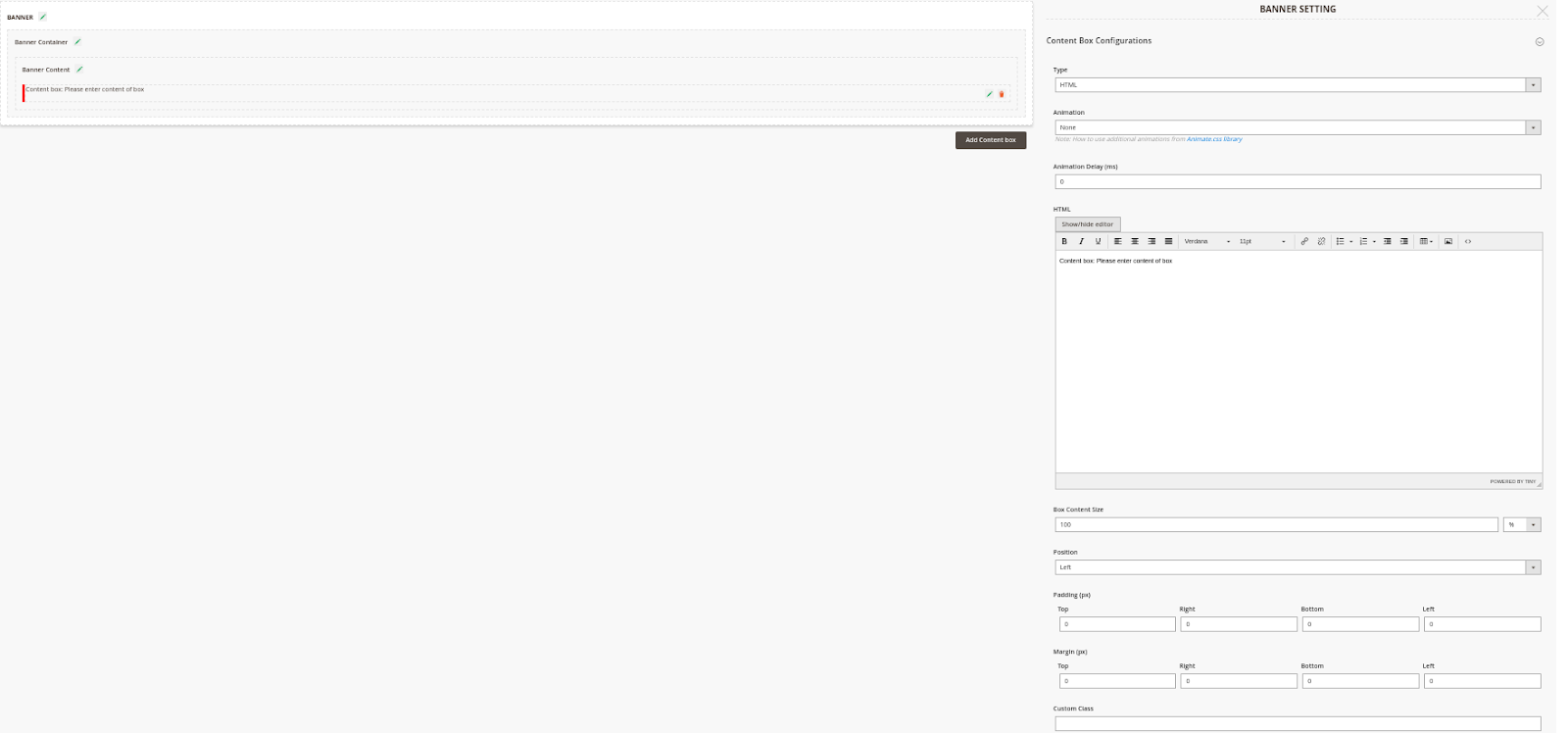Click into the Custom Class field
The height and width of the screenshot is (733, 1568).
(1298, 723)
